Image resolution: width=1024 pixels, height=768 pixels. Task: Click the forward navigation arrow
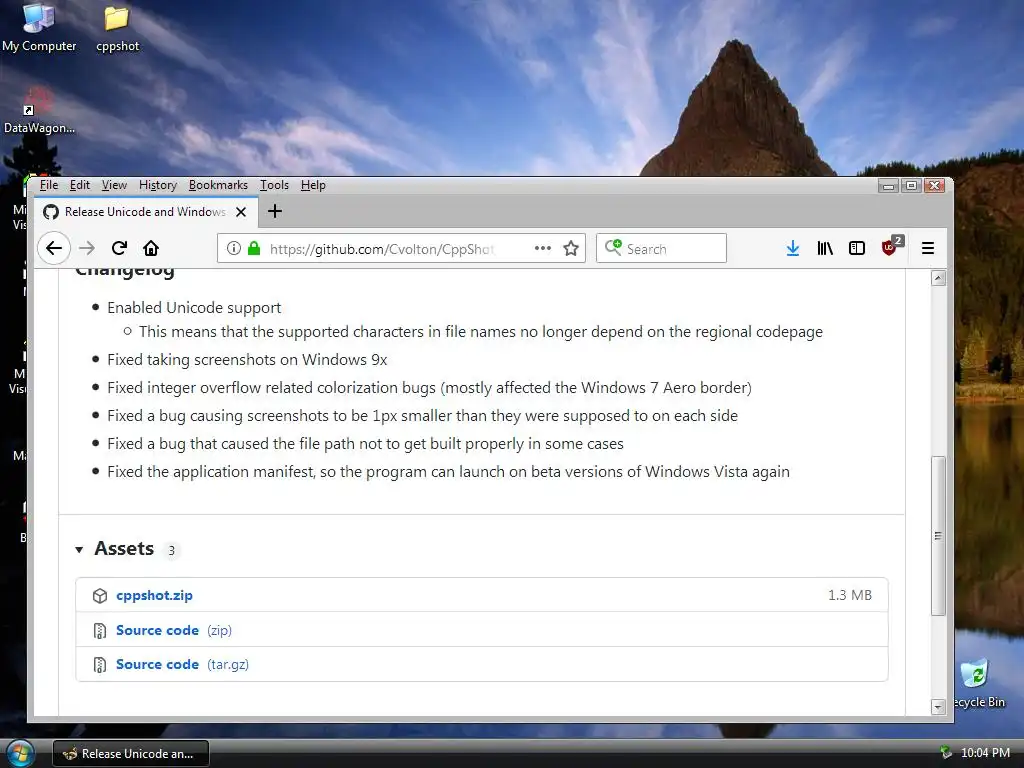[87, 248]
